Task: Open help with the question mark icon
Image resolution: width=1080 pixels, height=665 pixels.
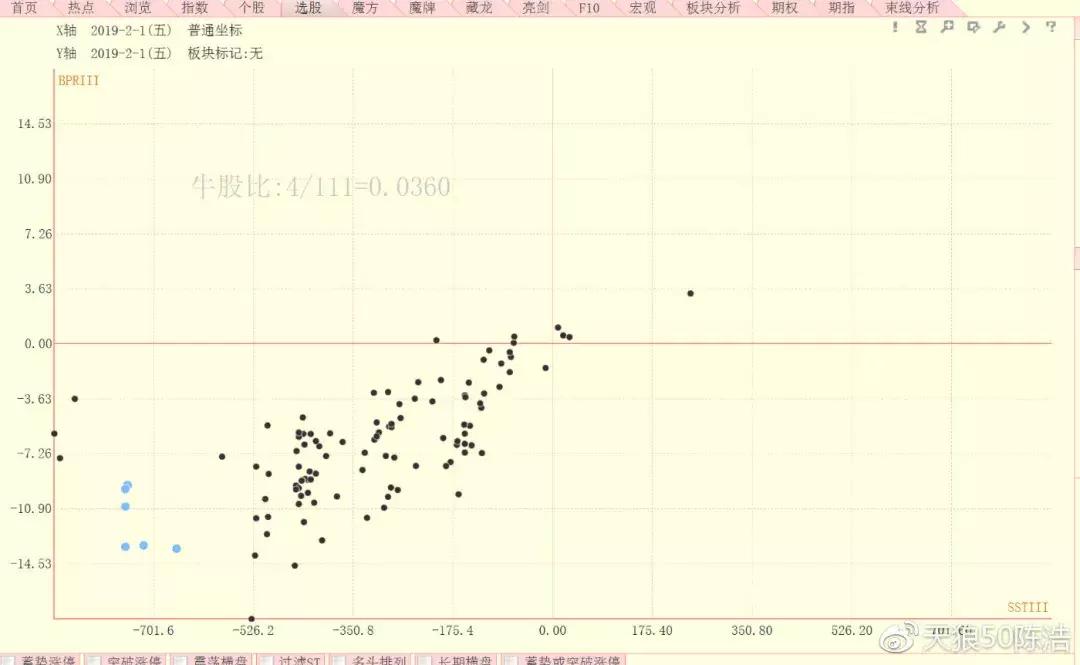Action: [1051, 27]
